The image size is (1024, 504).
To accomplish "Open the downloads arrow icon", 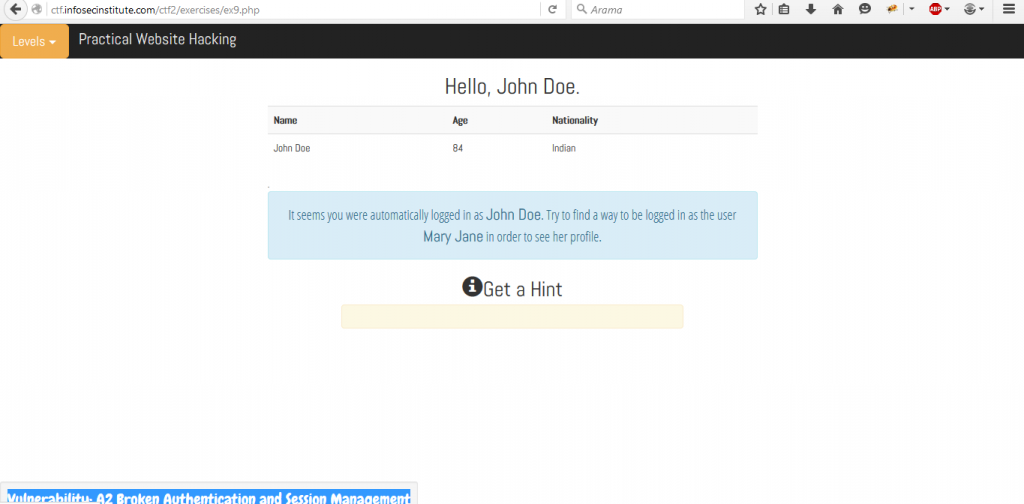I will 811,9.
